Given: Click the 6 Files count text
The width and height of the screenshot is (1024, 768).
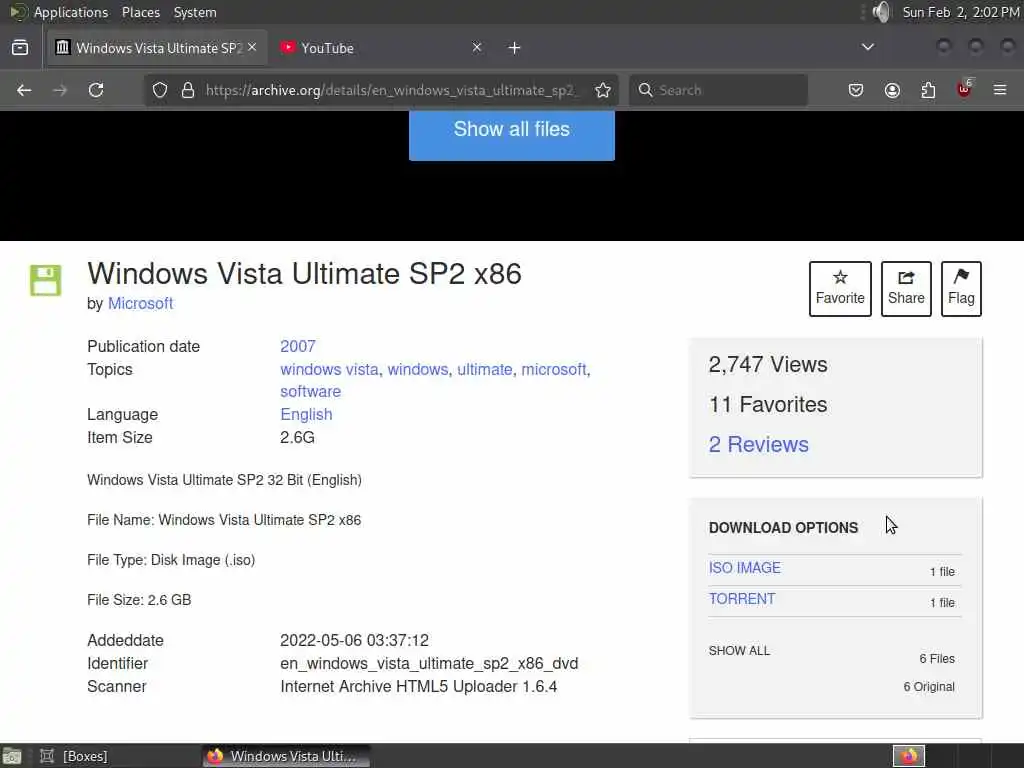Looking at the screenshot, I should [x=937, y=658].
